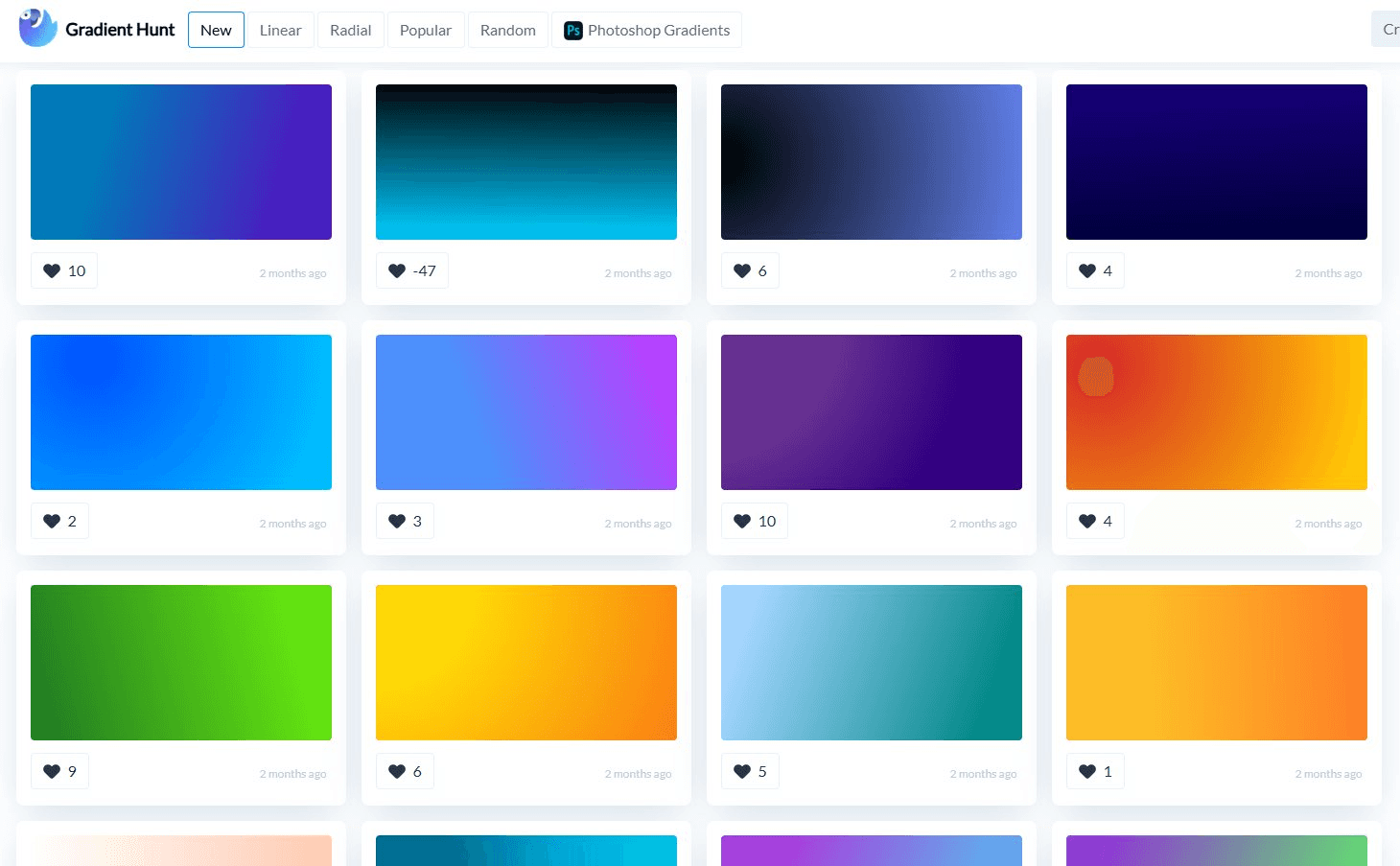Open the purple-to-green gradient at the bottom row
Viewport: 1400px width, 866px height.
pos(1217,851)
